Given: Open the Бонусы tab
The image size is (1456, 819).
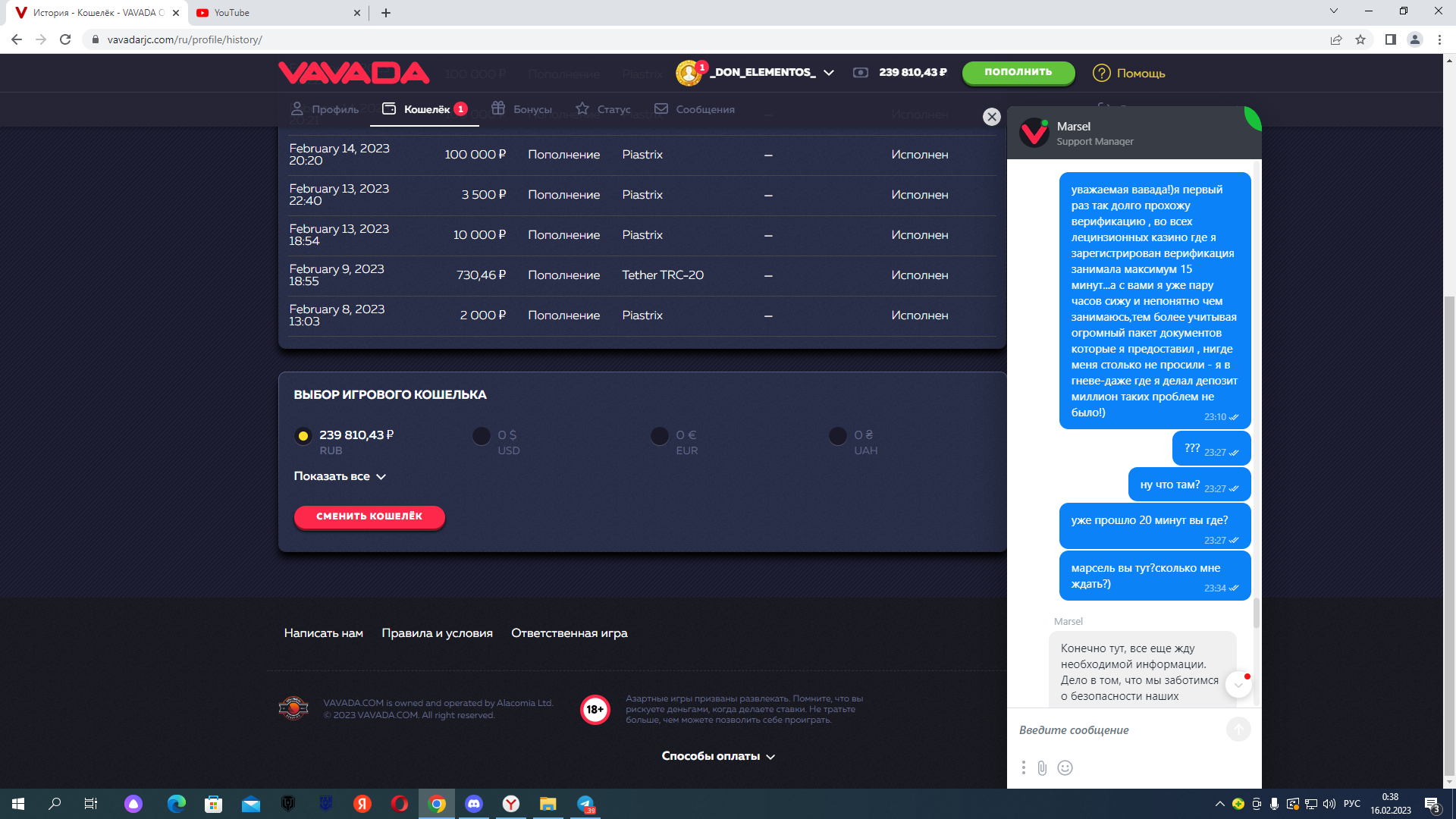Looking at the screenshot, I should tap(521, 109).
